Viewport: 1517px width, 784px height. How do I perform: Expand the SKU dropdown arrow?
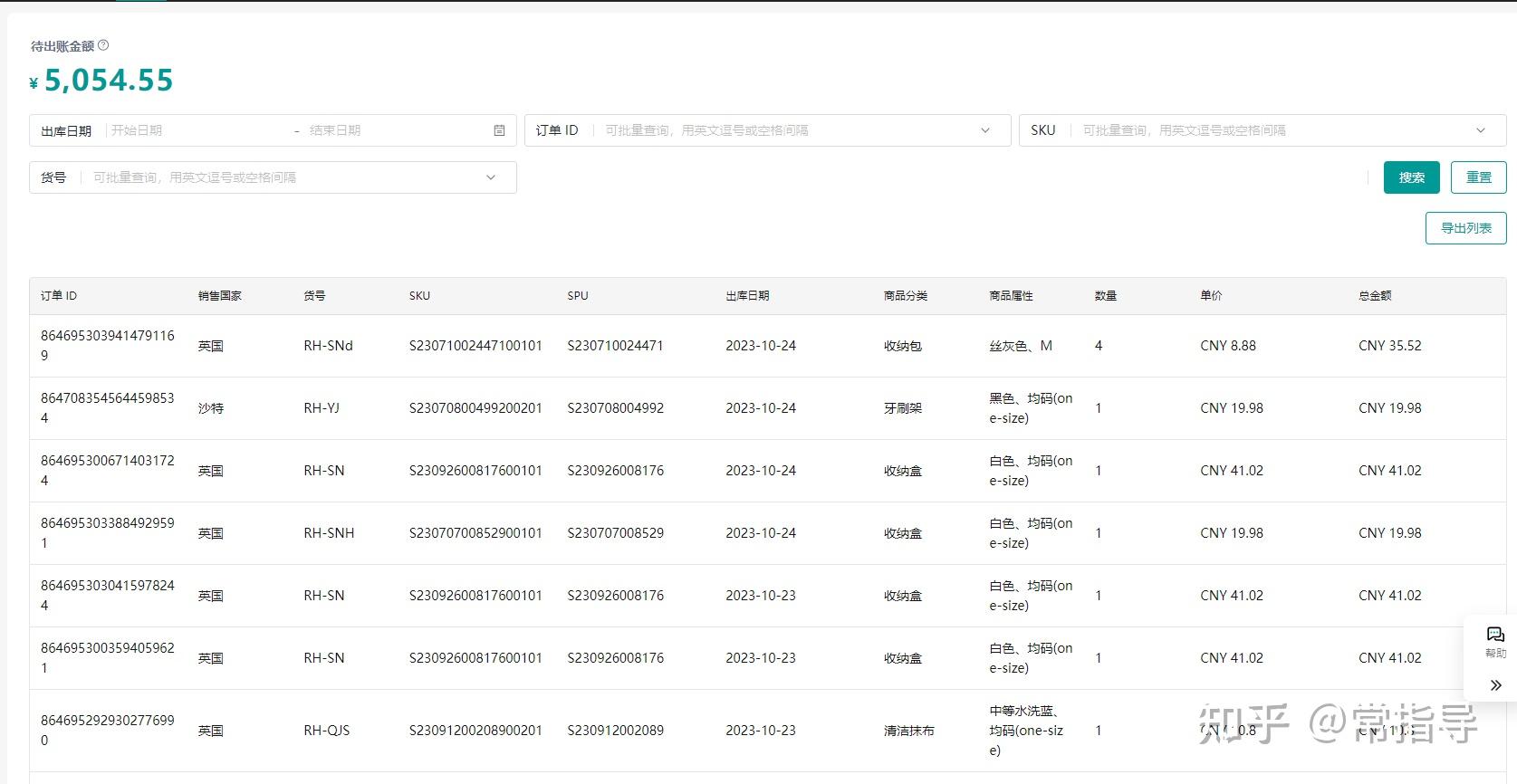point(1481,130)
